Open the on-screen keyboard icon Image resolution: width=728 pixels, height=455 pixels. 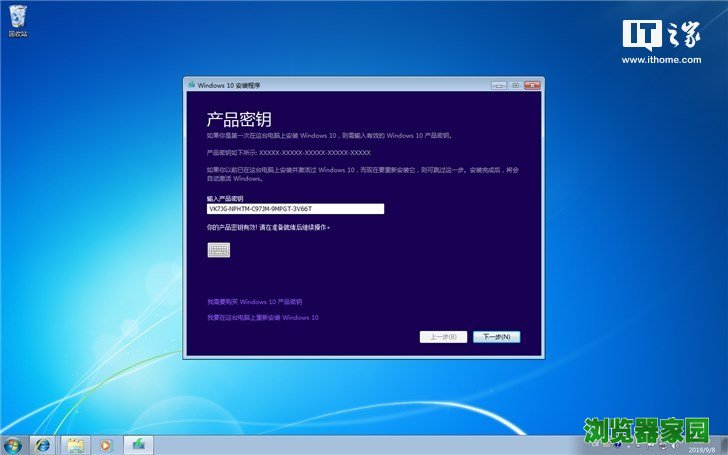[x=218, y=250]
